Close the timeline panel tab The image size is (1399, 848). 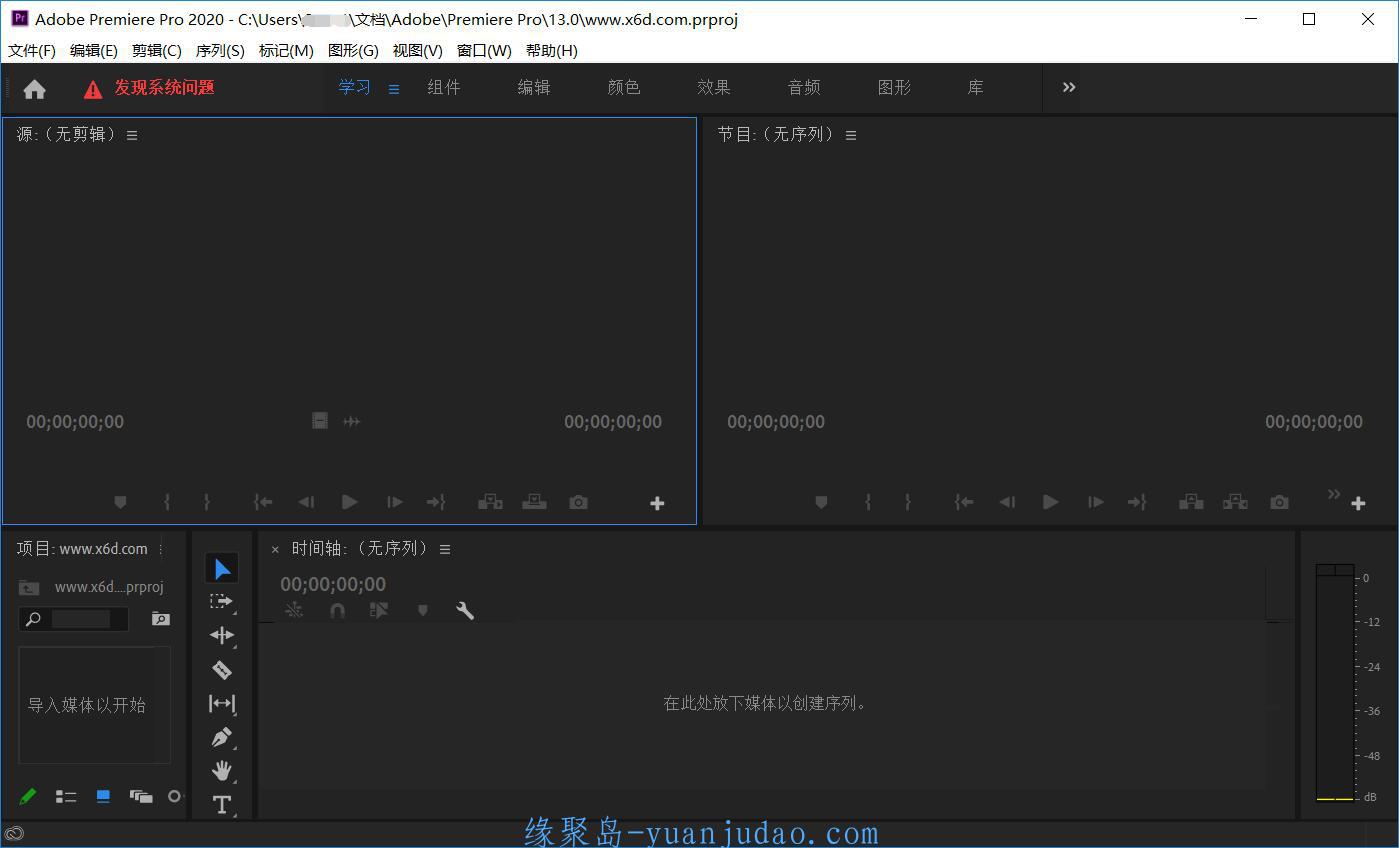(x=275, y=549)
